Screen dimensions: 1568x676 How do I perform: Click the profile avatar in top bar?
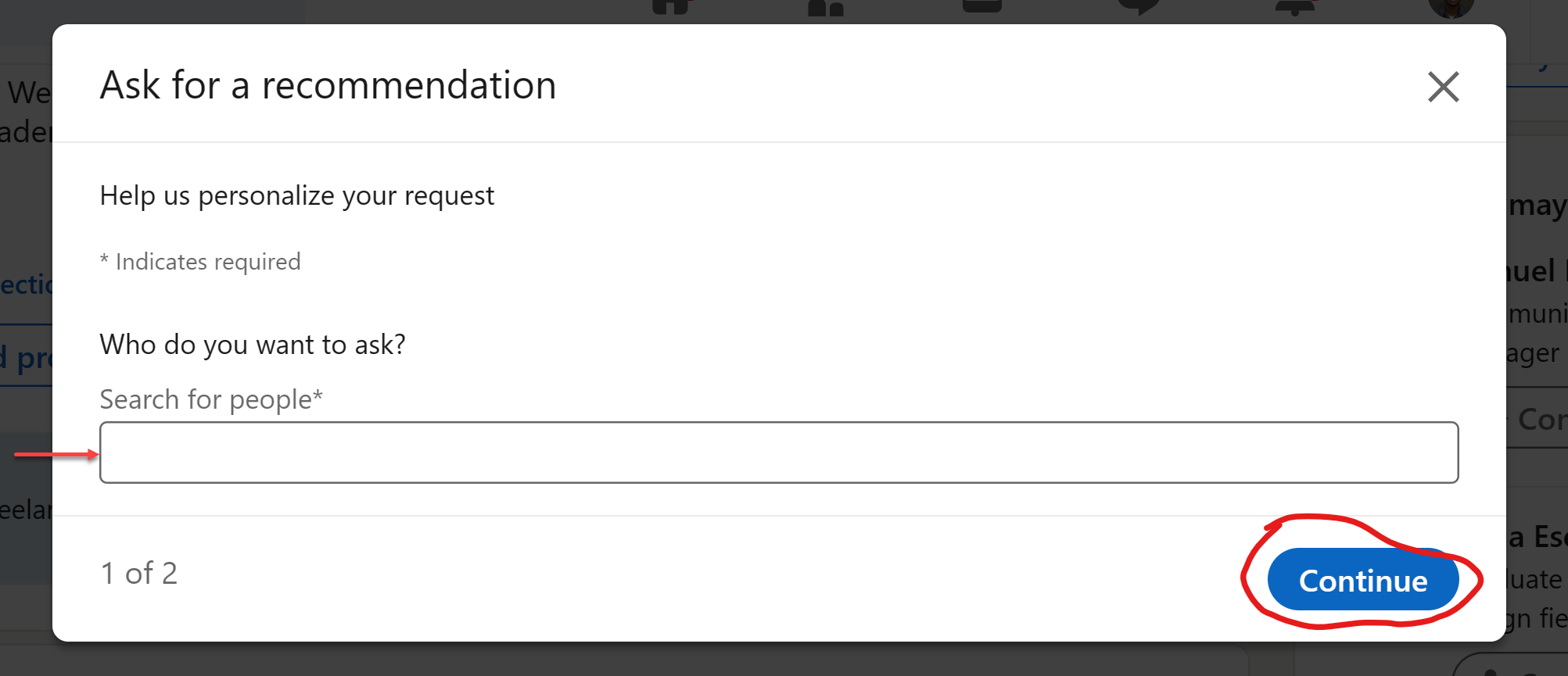(x=1451, y=8)
